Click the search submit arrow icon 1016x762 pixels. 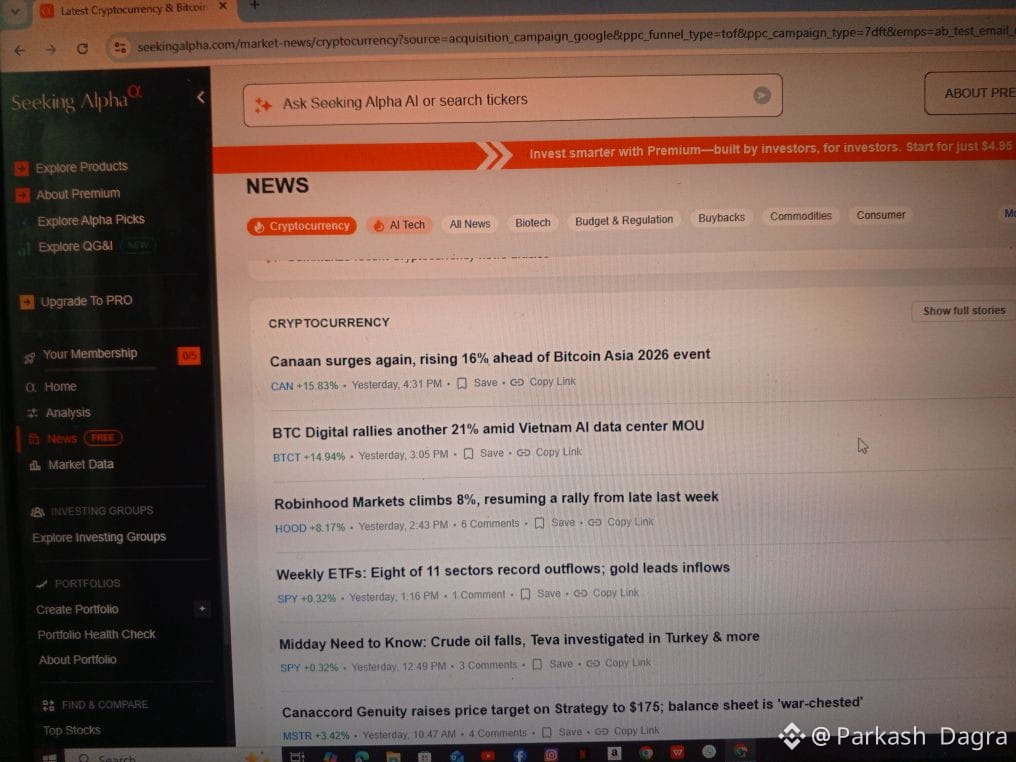tap(762, 95)
